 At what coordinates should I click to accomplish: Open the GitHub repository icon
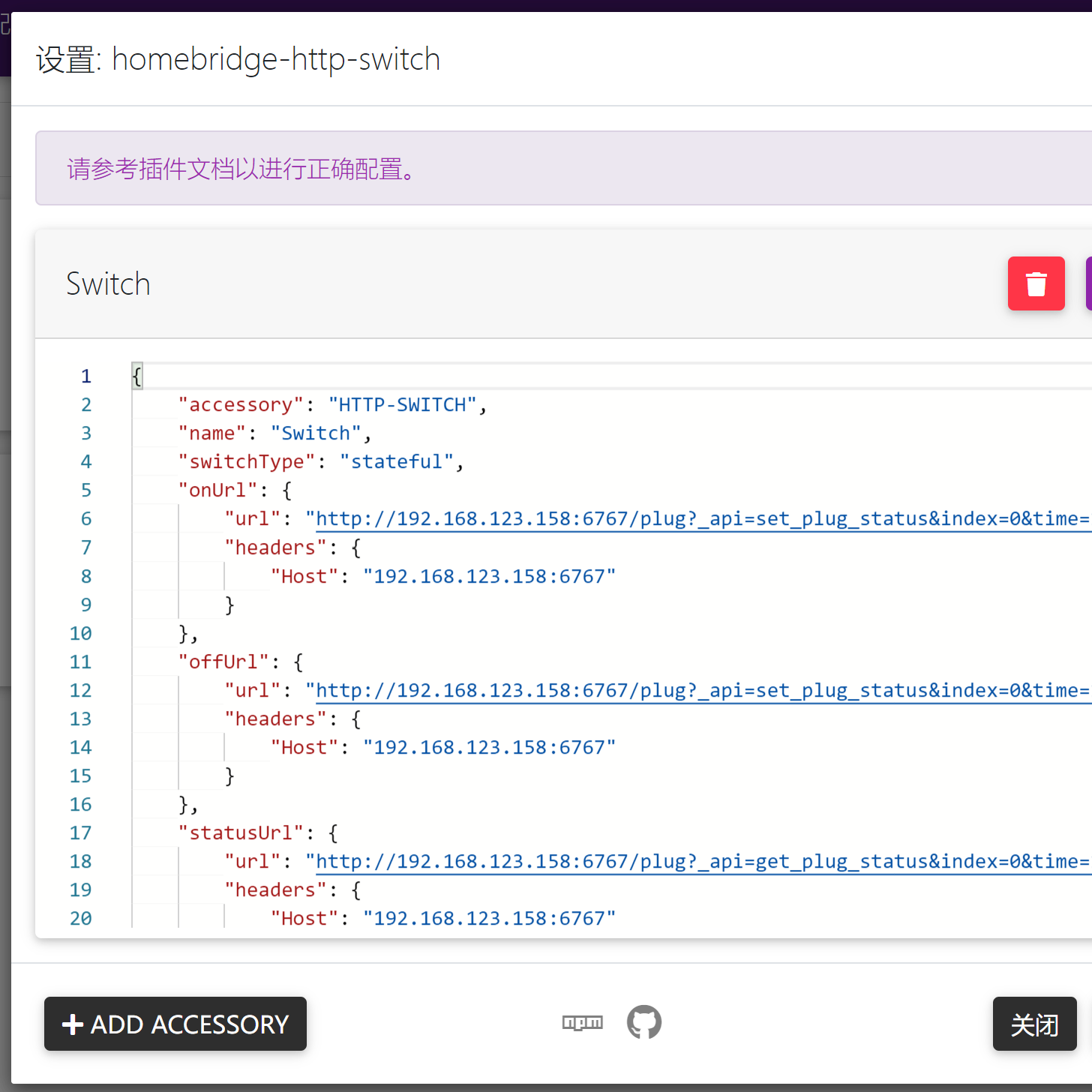click(x=644, y=1022)
